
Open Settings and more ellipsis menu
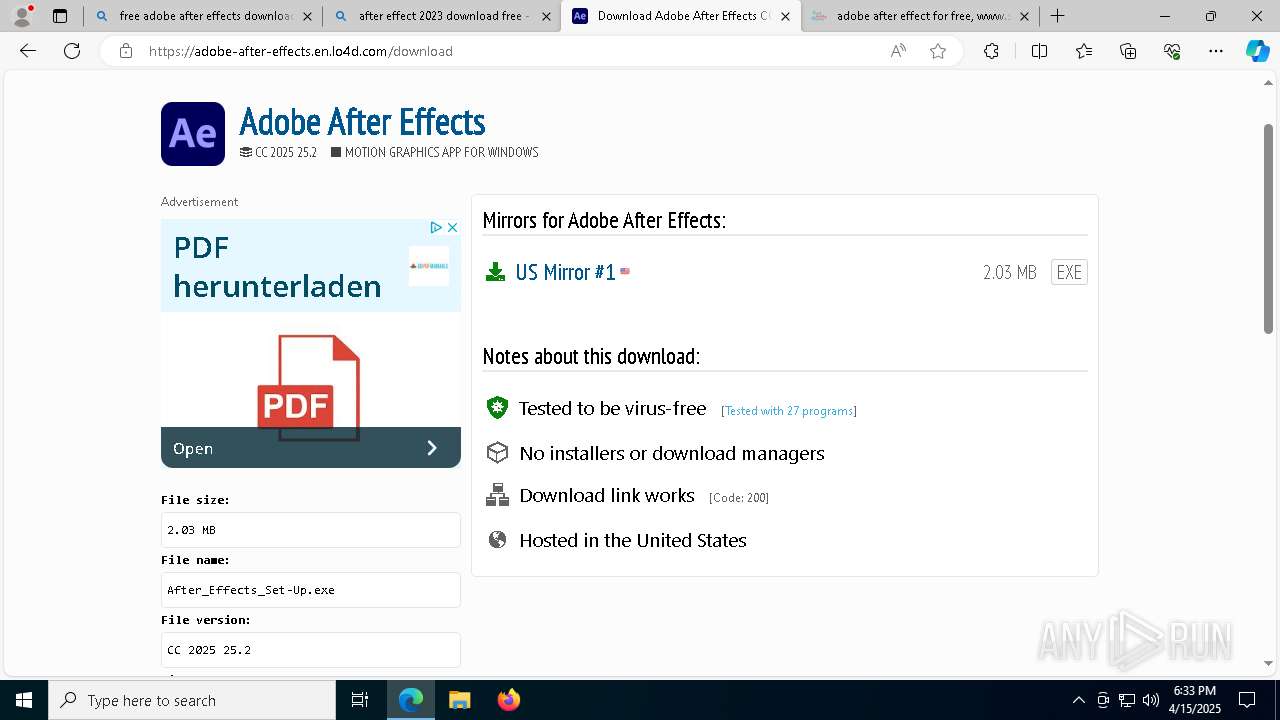(1216, 51)
